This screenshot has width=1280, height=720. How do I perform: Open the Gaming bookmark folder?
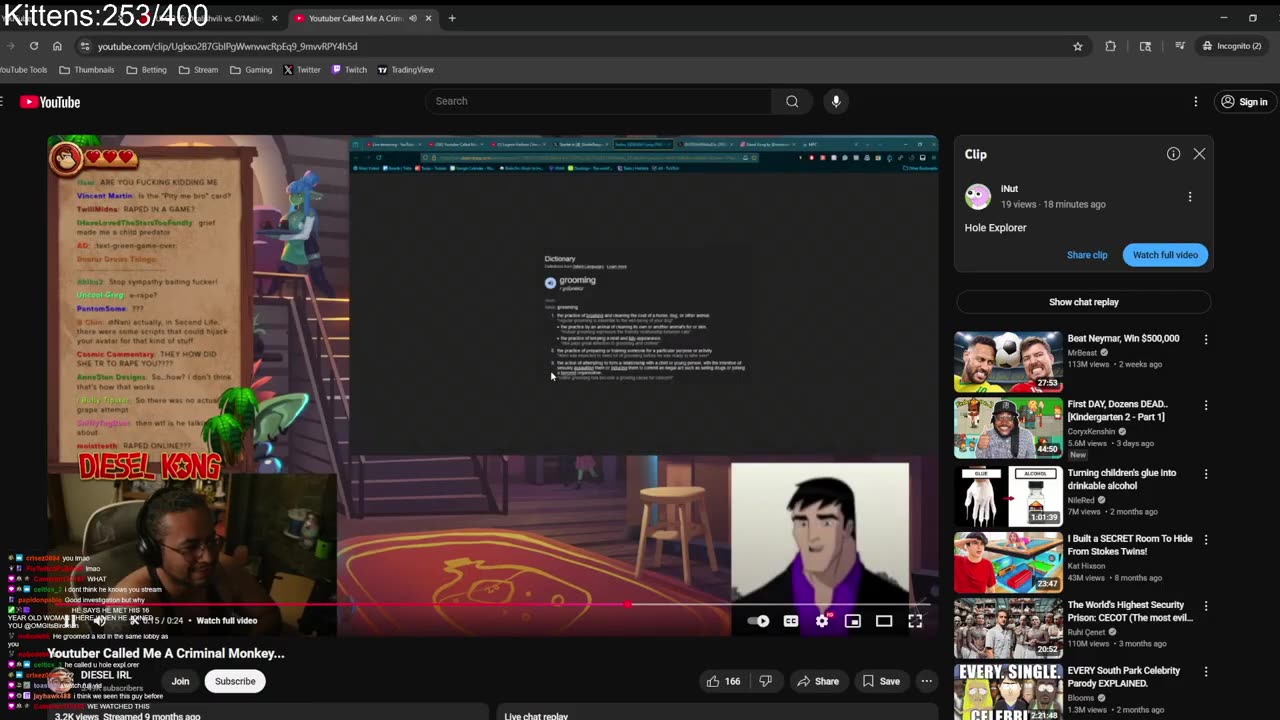pyautogui.click(x=251, y=70)
